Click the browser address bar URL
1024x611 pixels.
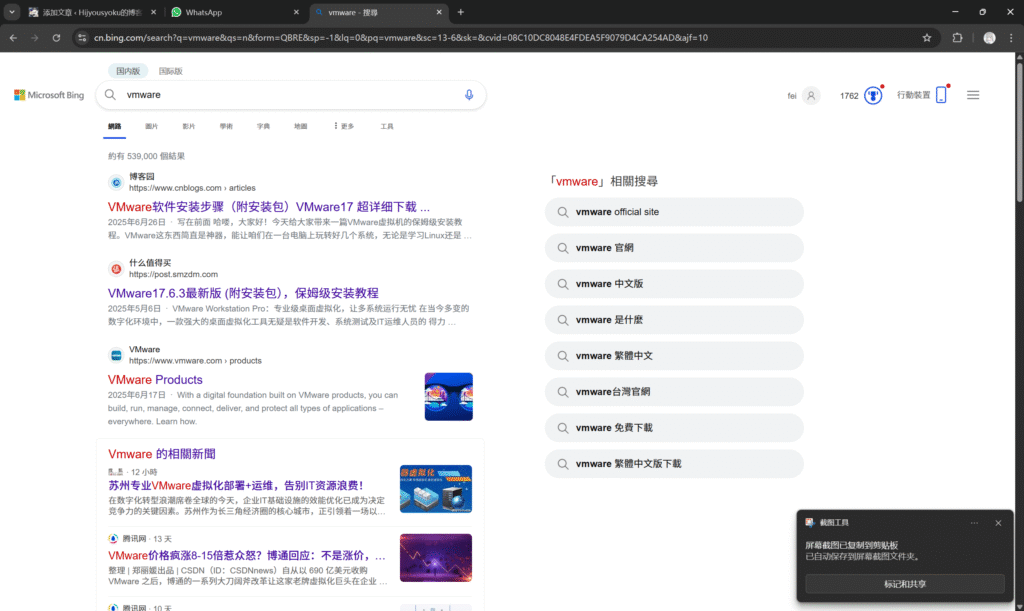pyautogui.click(x=400, y=38)
